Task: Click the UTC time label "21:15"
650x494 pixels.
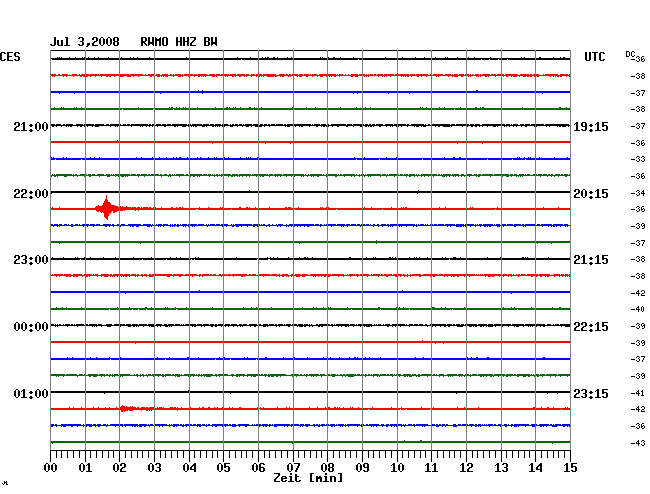Action: 591,260
